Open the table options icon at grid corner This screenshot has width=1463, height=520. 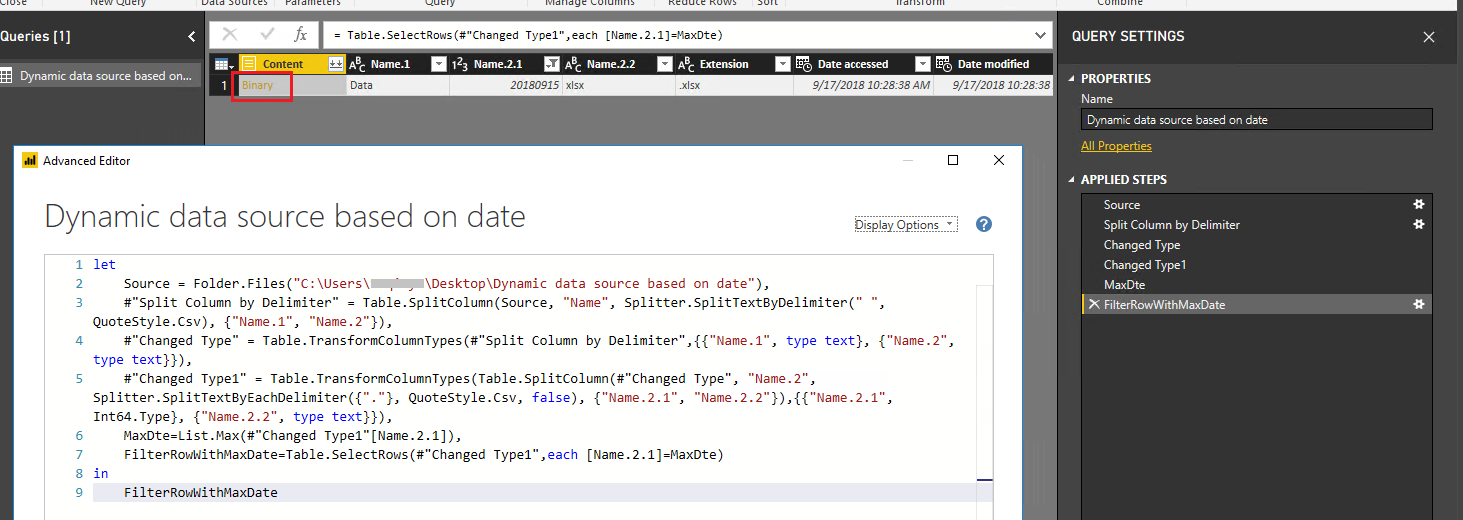pyautogui.click(x=224, y=64)
